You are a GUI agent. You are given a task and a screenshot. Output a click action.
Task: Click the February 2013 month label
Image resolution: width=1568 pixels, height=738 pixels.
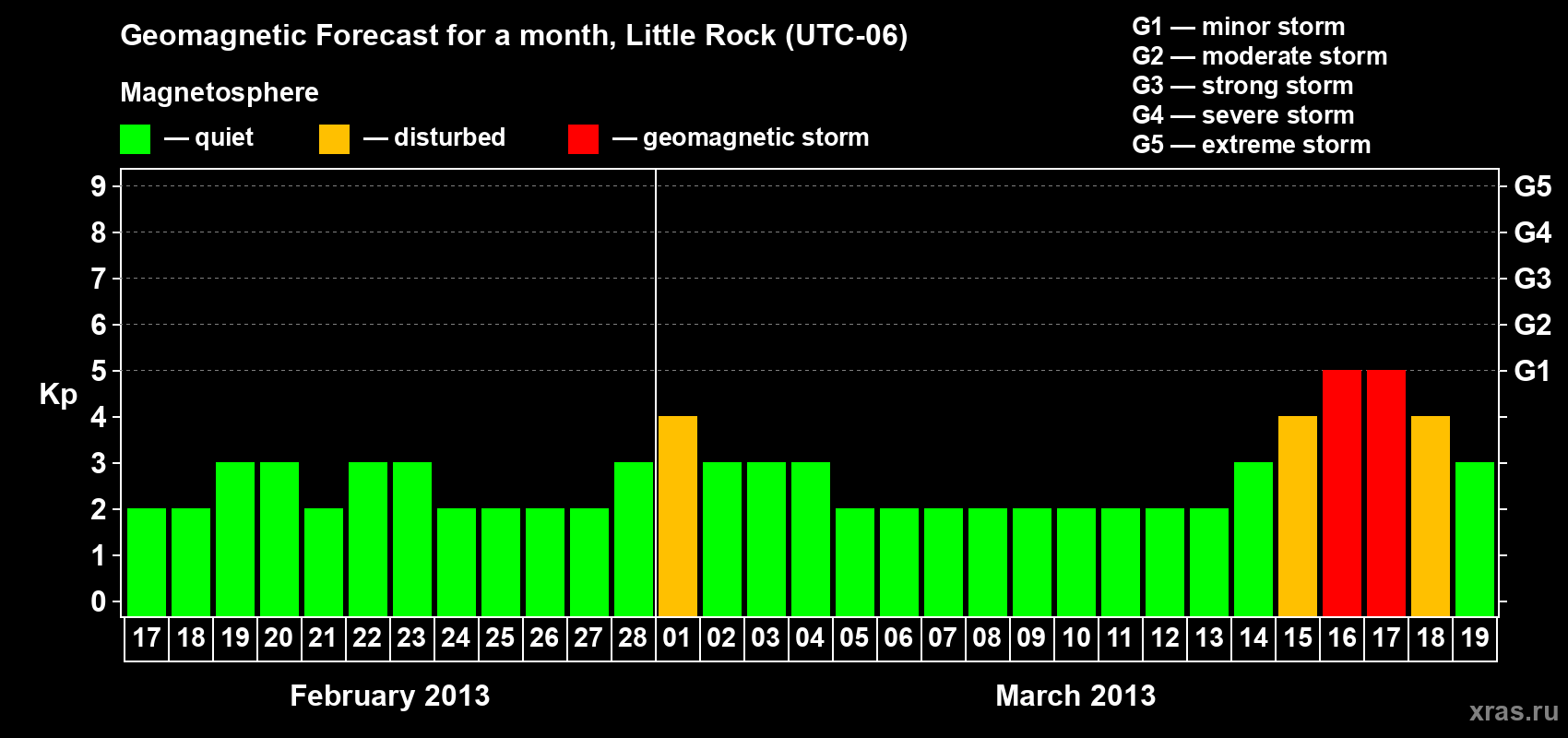pos(390,696)
